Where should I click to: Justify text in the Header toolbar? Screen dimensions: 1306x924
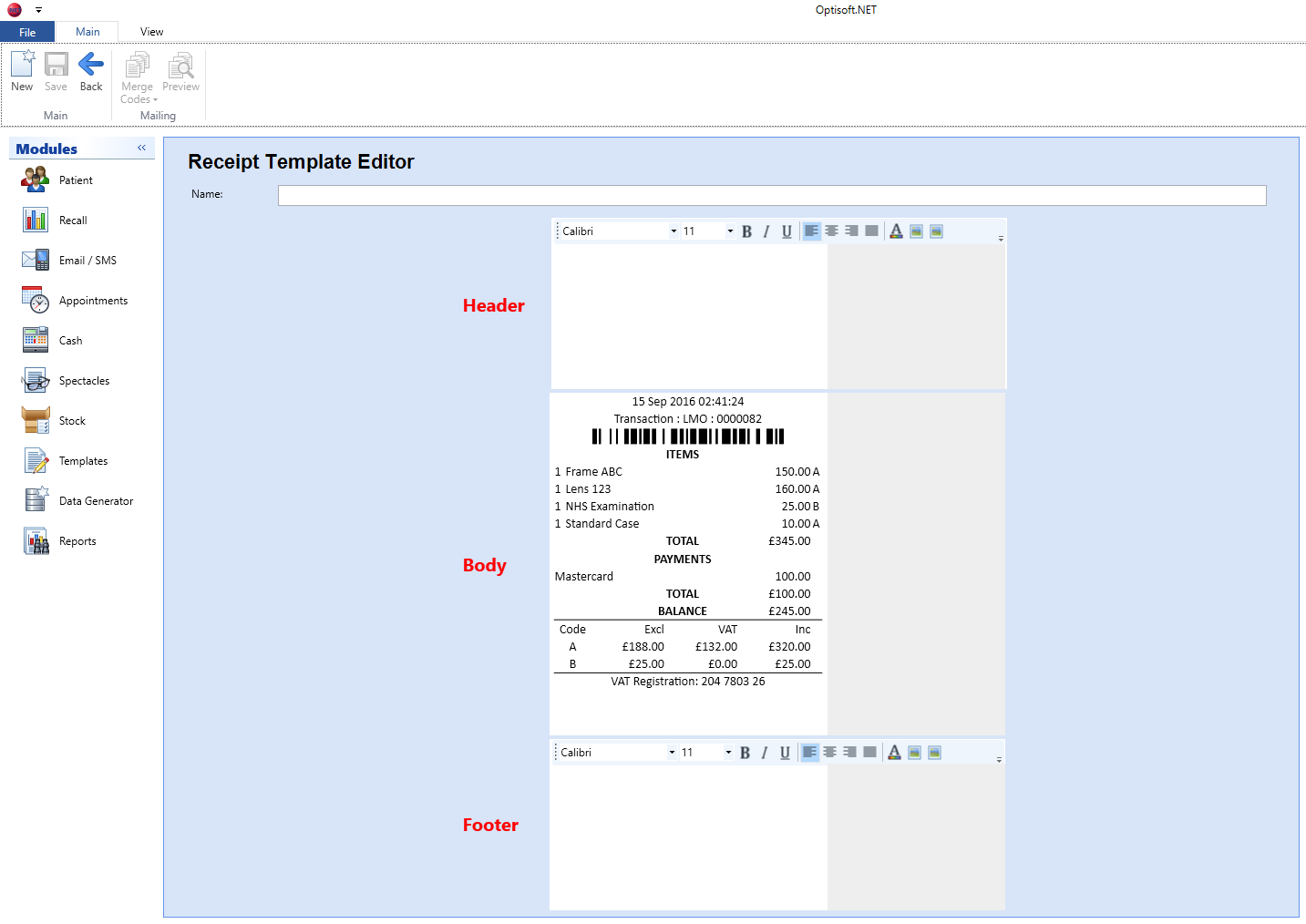[871, 231]
